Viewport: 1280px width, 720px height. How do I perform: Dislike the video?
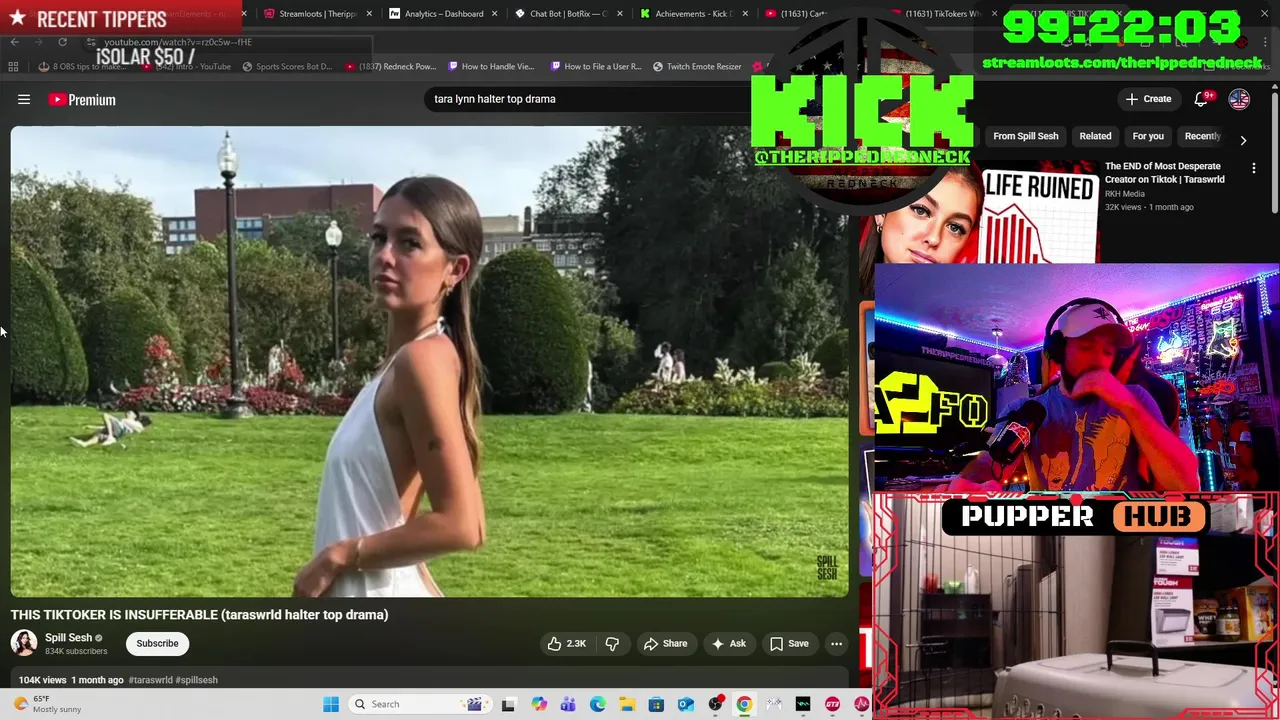612,644
